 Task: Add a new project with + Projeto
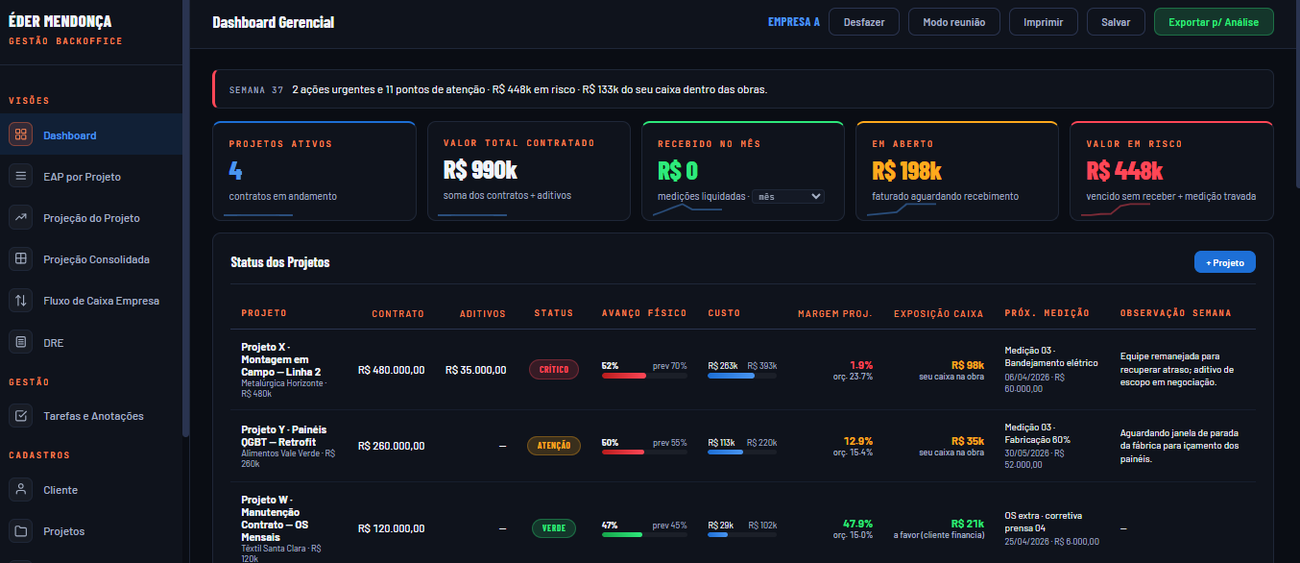point(1224,262)
